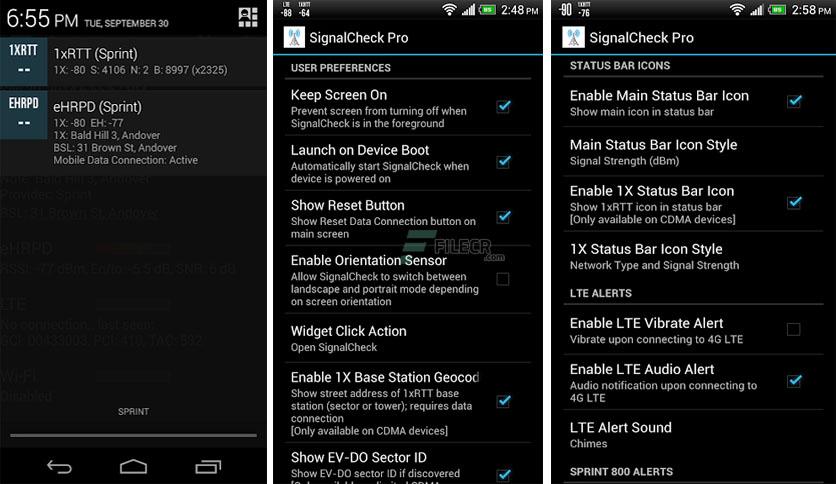Tap "Signal Strength (dBm)" value text
Viewport: 836px width, 484px height.
[624, 161]
